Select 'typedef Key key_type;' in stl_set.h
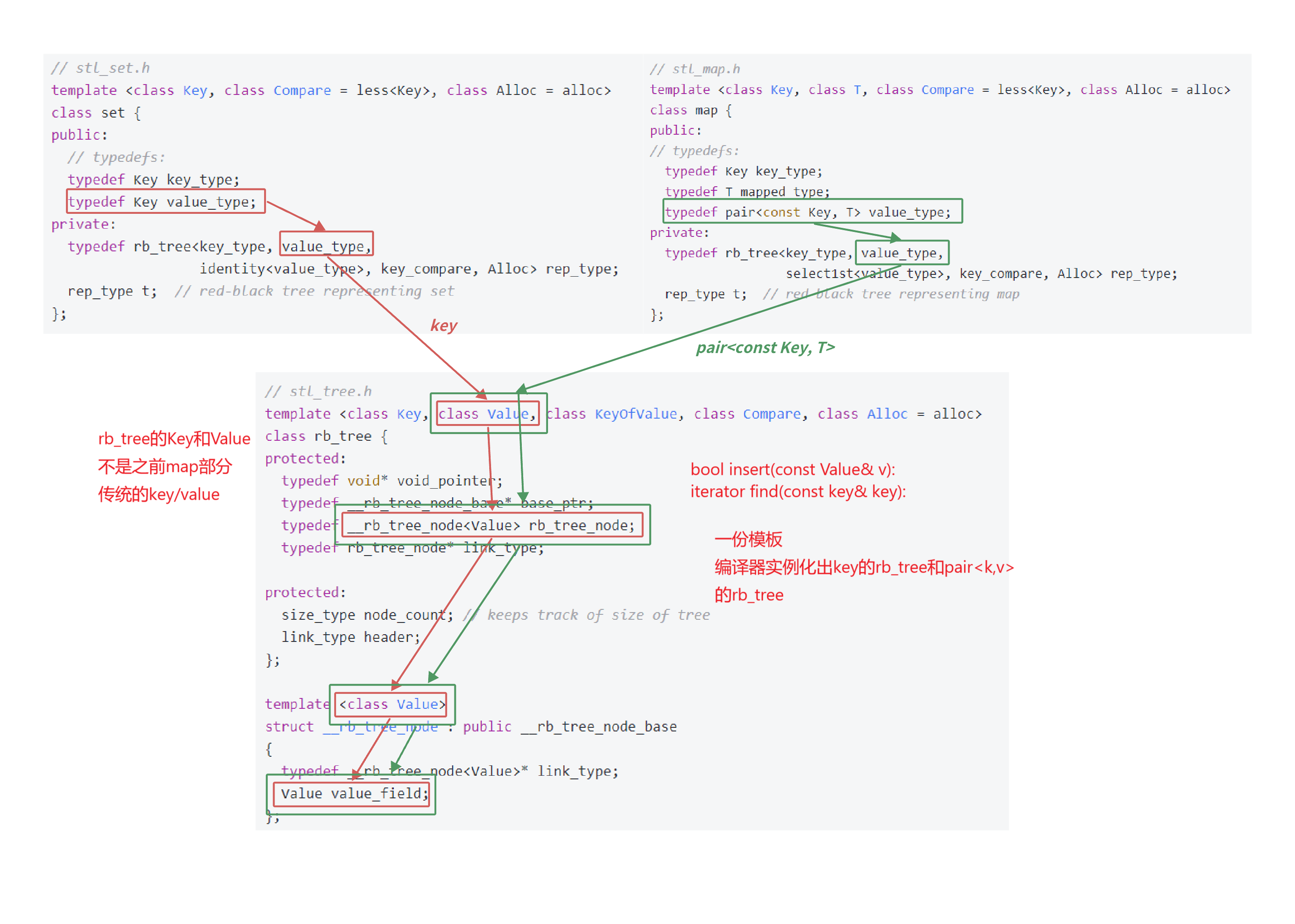 pos(154,180)
